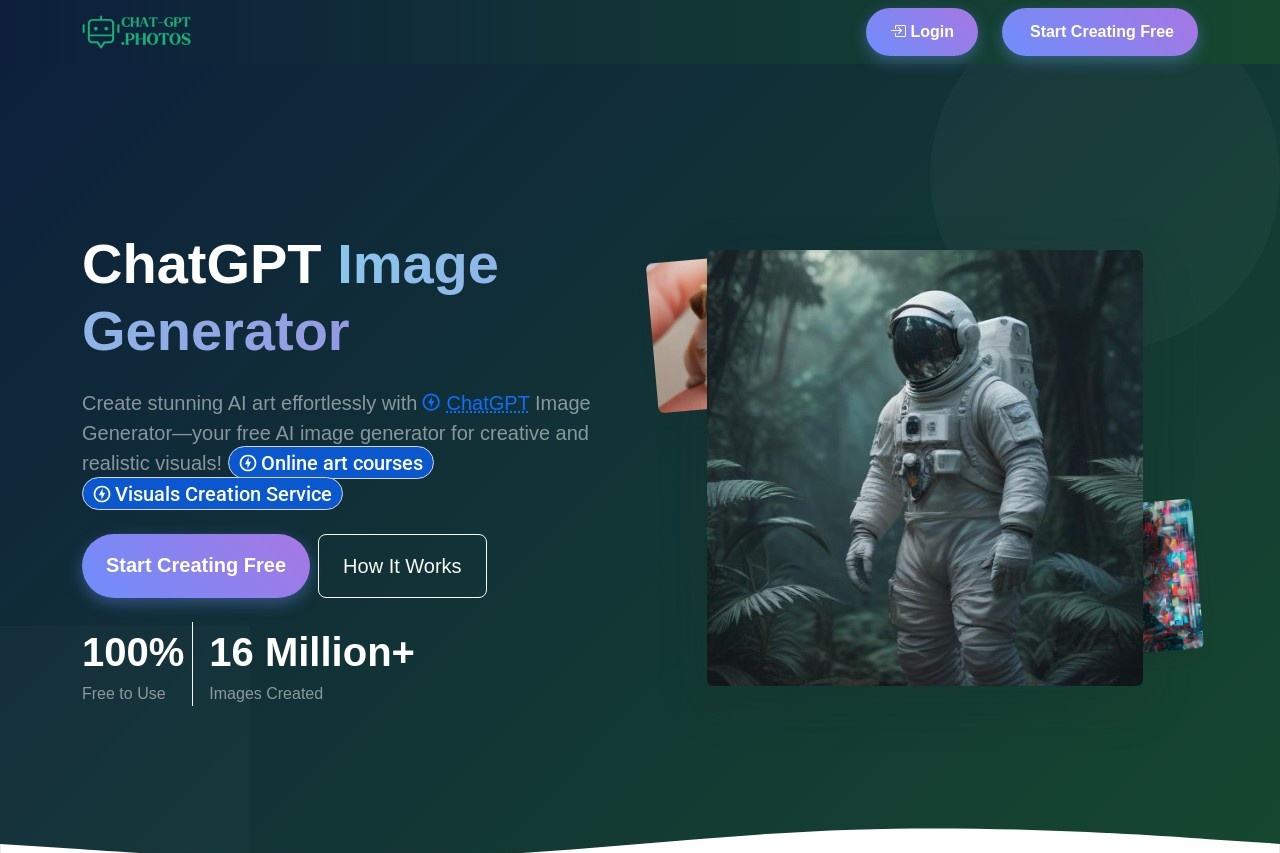Click the lightning icon before the ChatGPT link
This screenshot has height=853, width=1280.
(x=431, y=402)
